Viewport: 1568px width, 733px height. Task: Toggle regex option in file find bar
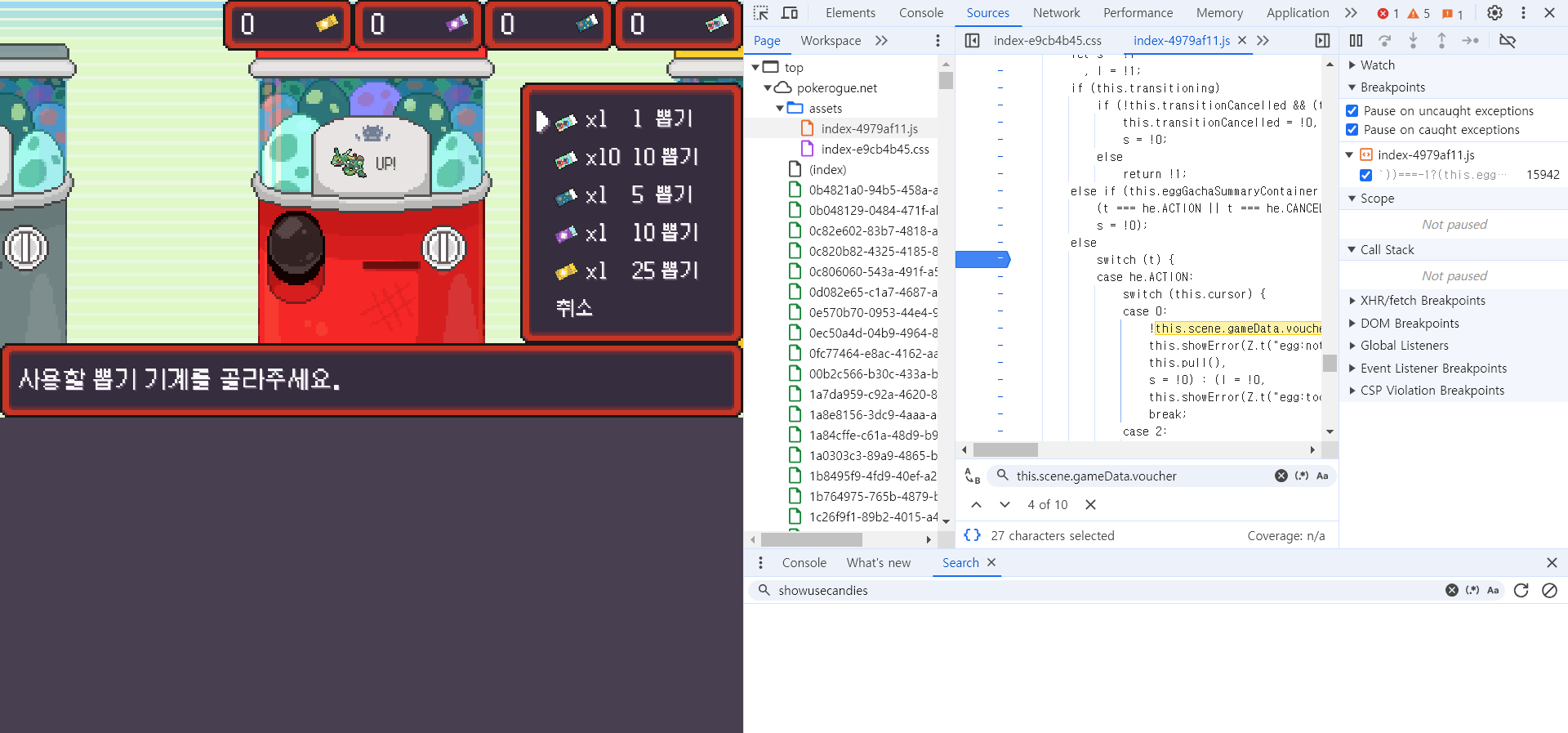click(1302, 476)
